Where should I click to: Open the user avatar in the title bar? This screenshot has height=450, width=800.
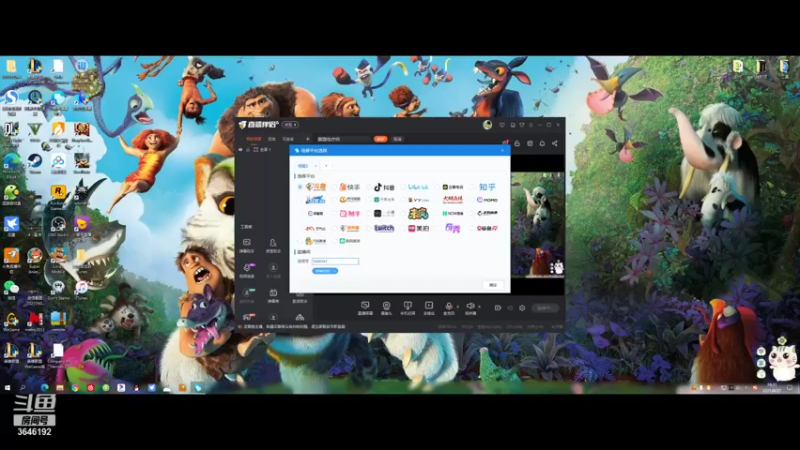pyautogui.click(x=487, y=124)
